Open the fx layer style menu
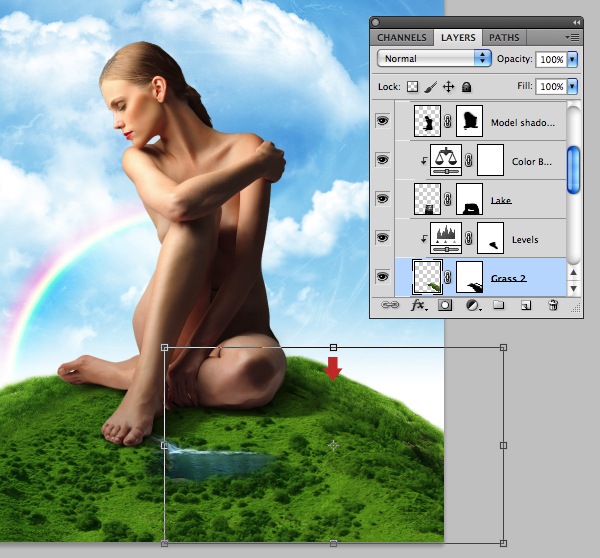This screenshot has height=558, width=600. click(419, 305)
